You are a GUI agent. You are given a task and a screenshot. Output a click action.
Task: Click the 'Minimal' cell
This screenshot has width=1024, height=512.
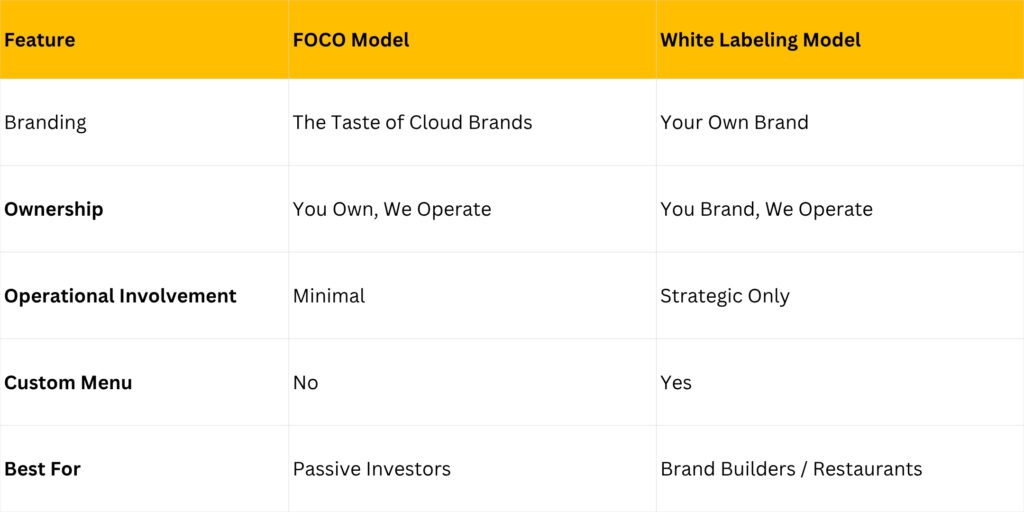[x=329, y=296]
